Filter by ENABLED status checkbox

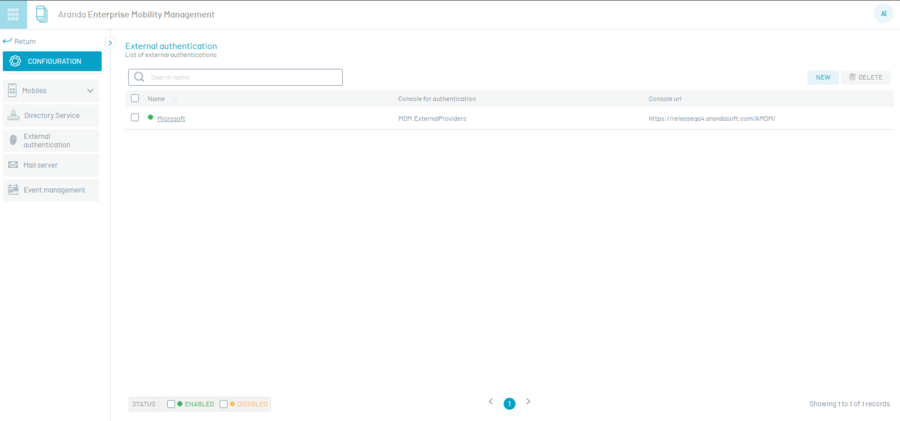[171, 404]
